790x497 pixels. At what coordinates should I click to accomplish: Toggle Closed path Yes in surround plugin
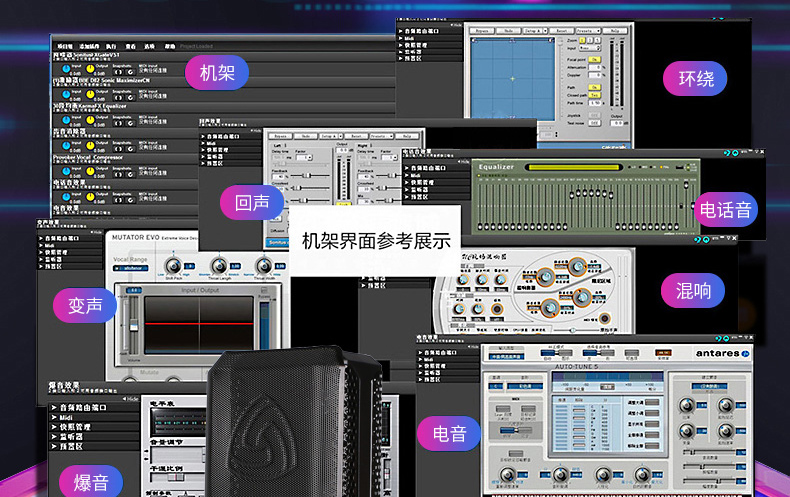[x=595, y=95]
